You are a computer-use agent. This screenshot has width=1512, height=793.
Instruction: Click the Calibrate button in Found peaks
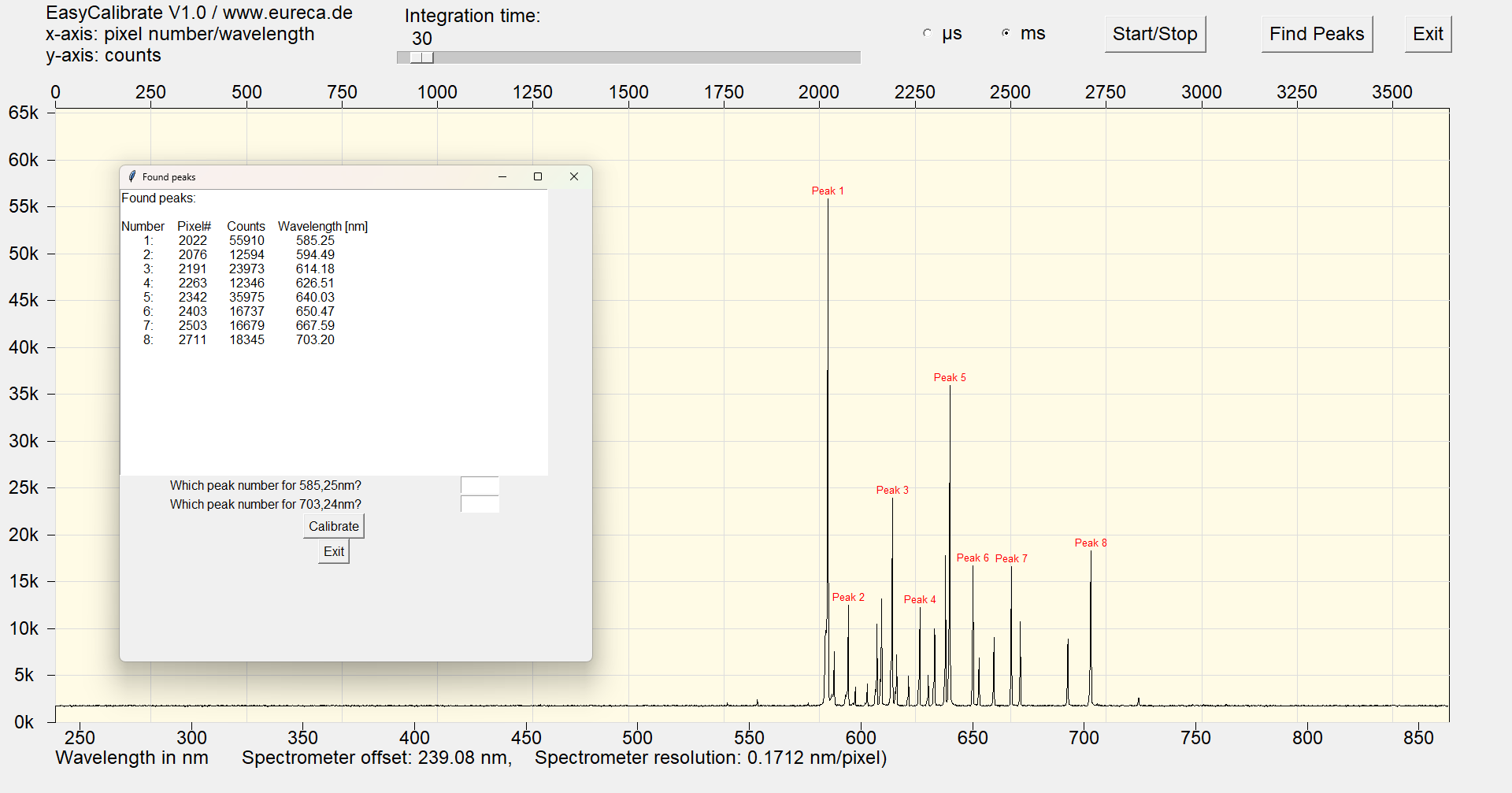[x=334, y=526]
